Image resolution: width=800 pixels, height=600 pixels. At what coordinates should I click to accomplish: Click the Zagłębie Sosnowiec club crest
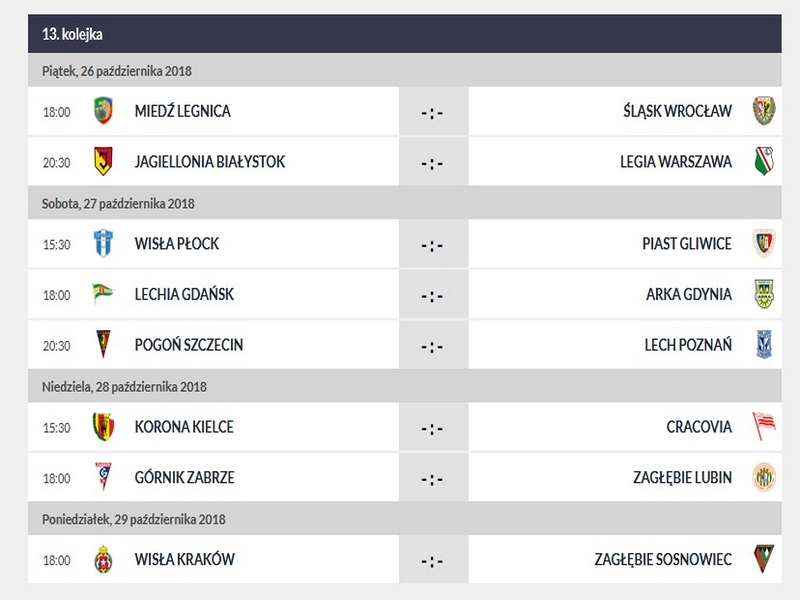coord(764,559)
